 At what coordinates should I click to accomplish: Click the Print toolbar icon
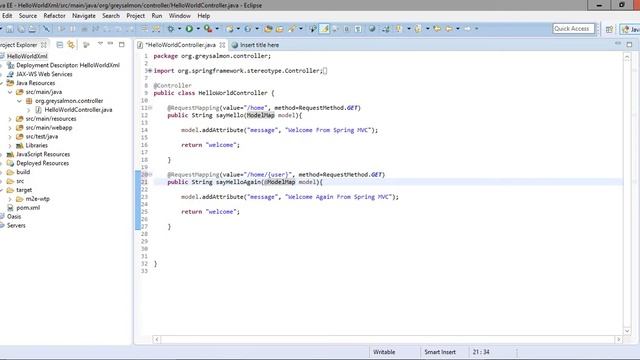tap(32, 29)
